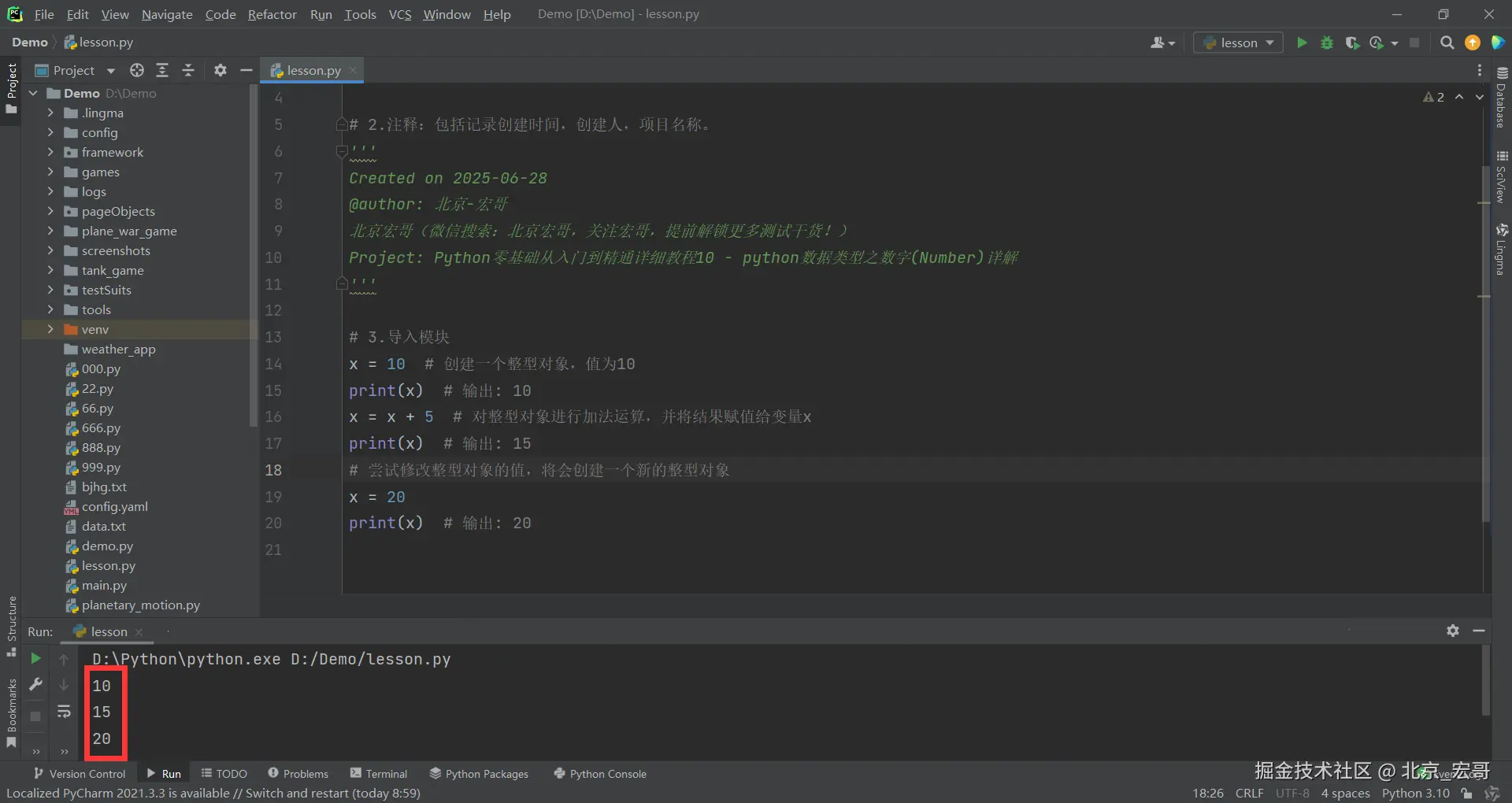The width and height of the screenshot is (1512, 803).
Task: Run lesson with Coverage icon
Action: click(x=1352, y=43)
